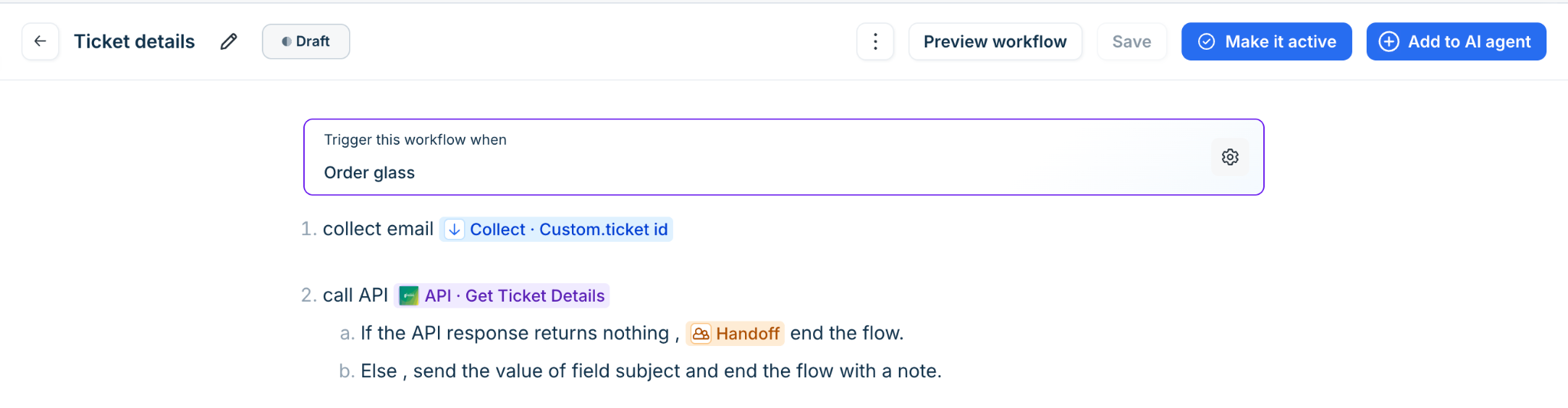Activate workflow with Make it active

point(1266,41)
